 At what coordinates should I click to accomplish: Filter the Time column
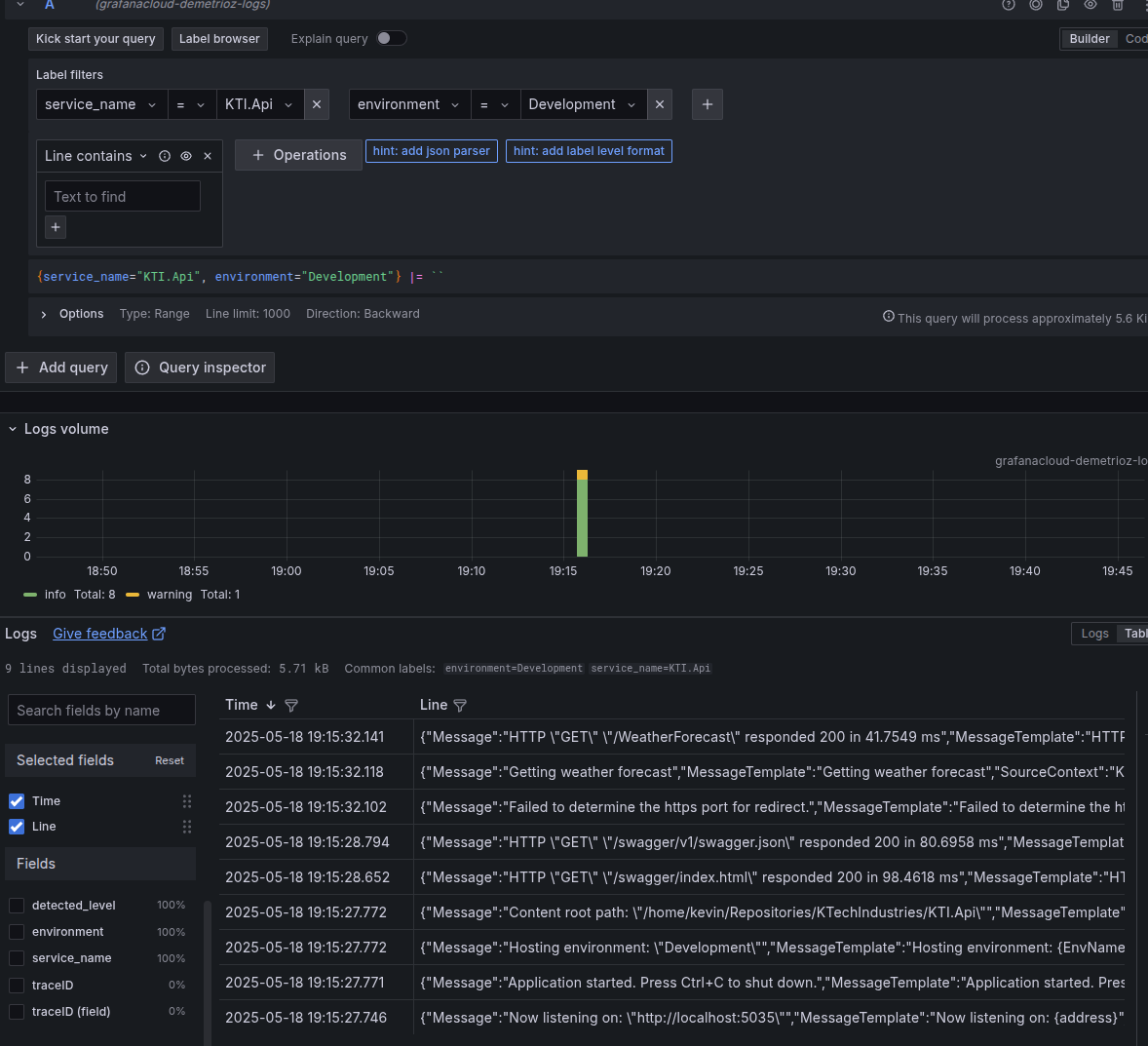tap(291, 705)
